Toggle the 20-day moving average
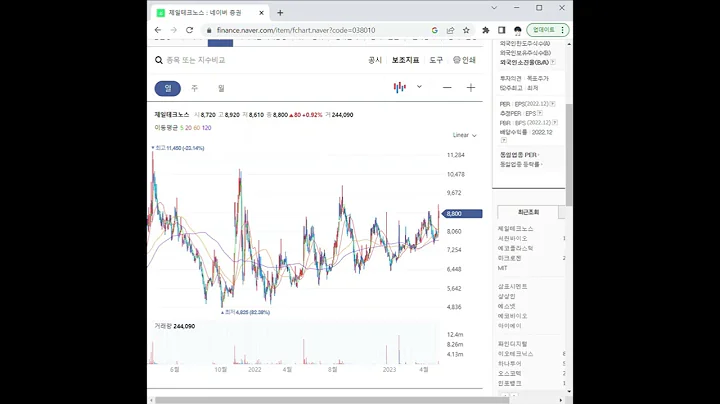 (x=188, y=128)
